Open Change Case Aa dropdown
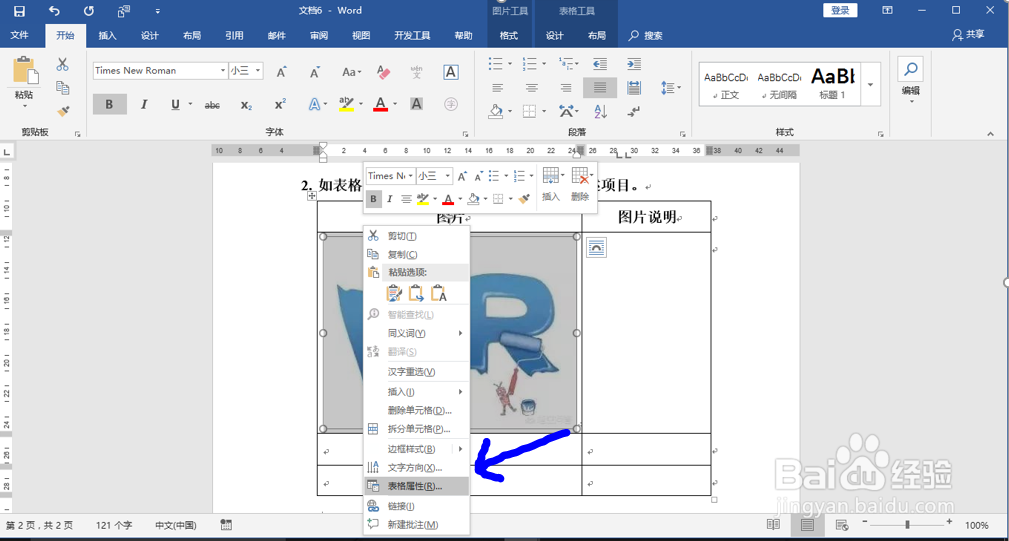Image resolution: width=1009 pixels, height=541 pixels. coord(351,72)
